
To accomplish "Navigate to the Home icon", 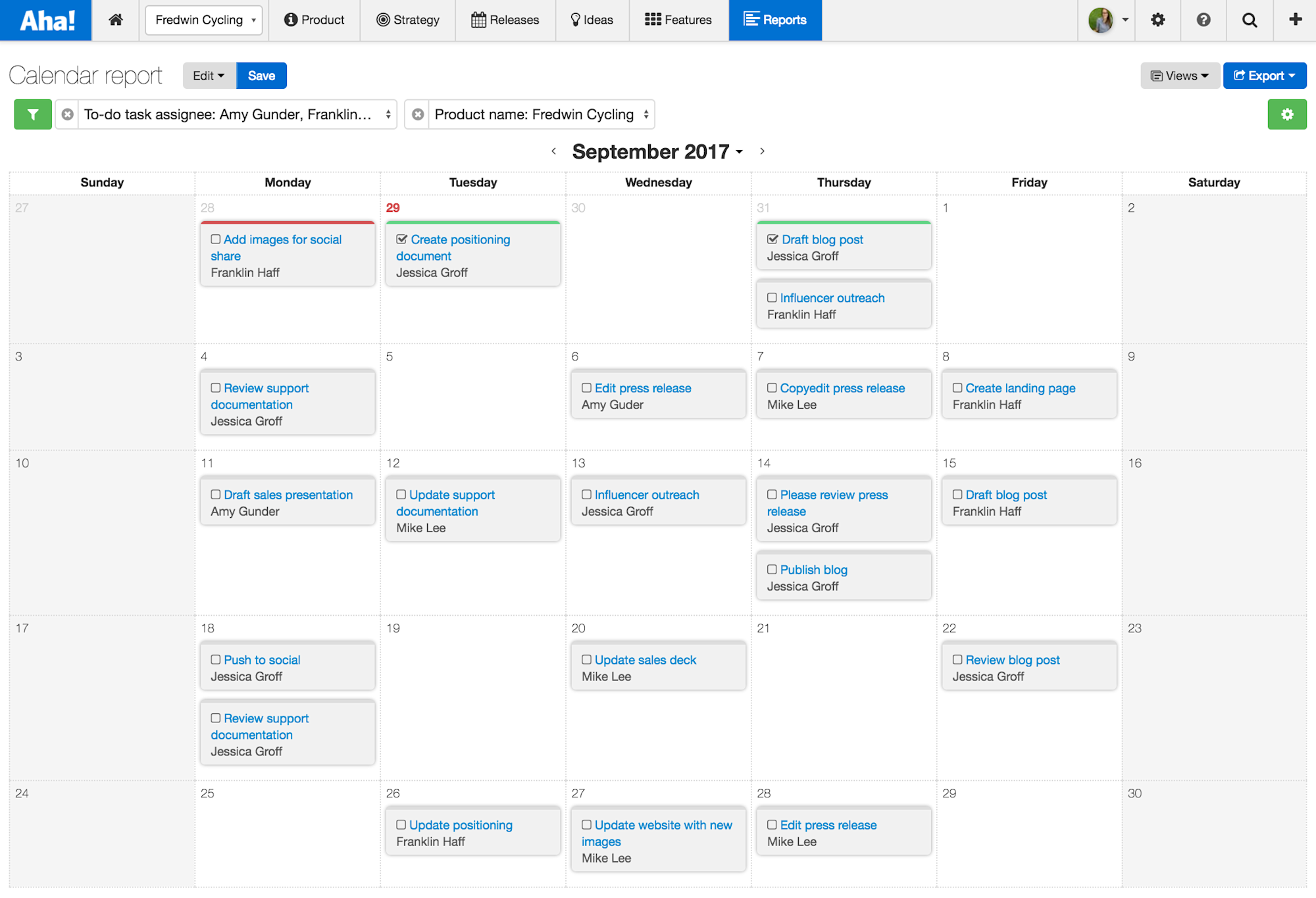I will pyautogui.click(x=115, y=20).
